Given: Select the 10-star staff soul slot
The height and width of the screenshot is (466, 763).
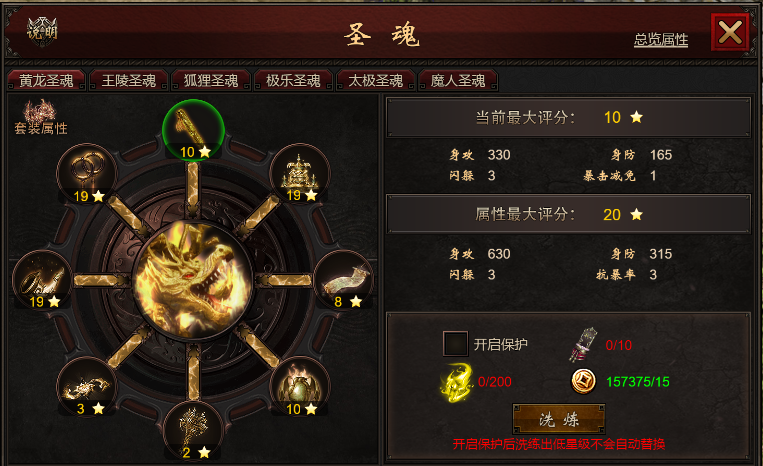Looking at the screenshot, I should pos(193,130).
